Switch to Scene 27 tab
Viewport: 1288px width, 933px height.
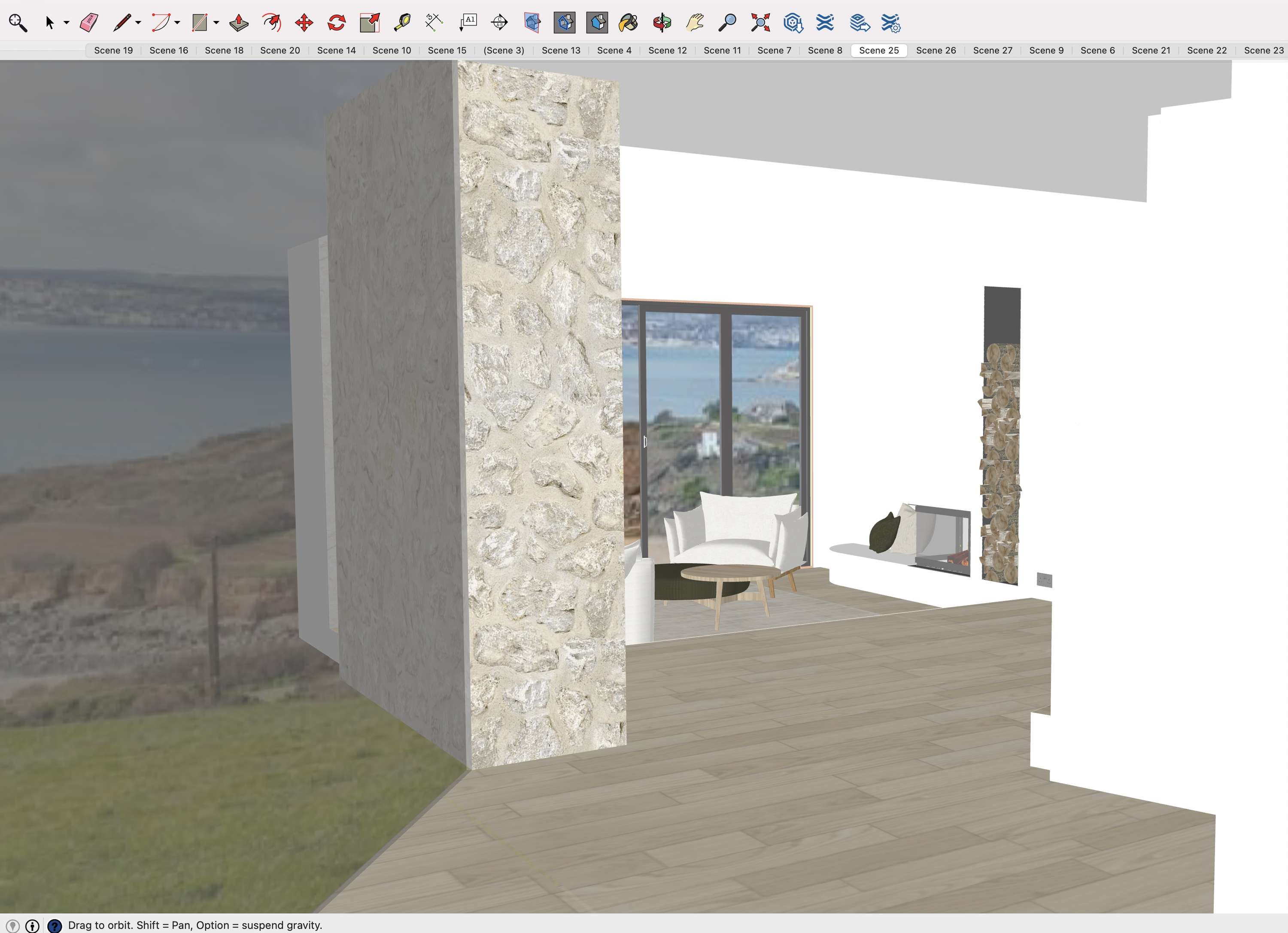coord(993,51)
